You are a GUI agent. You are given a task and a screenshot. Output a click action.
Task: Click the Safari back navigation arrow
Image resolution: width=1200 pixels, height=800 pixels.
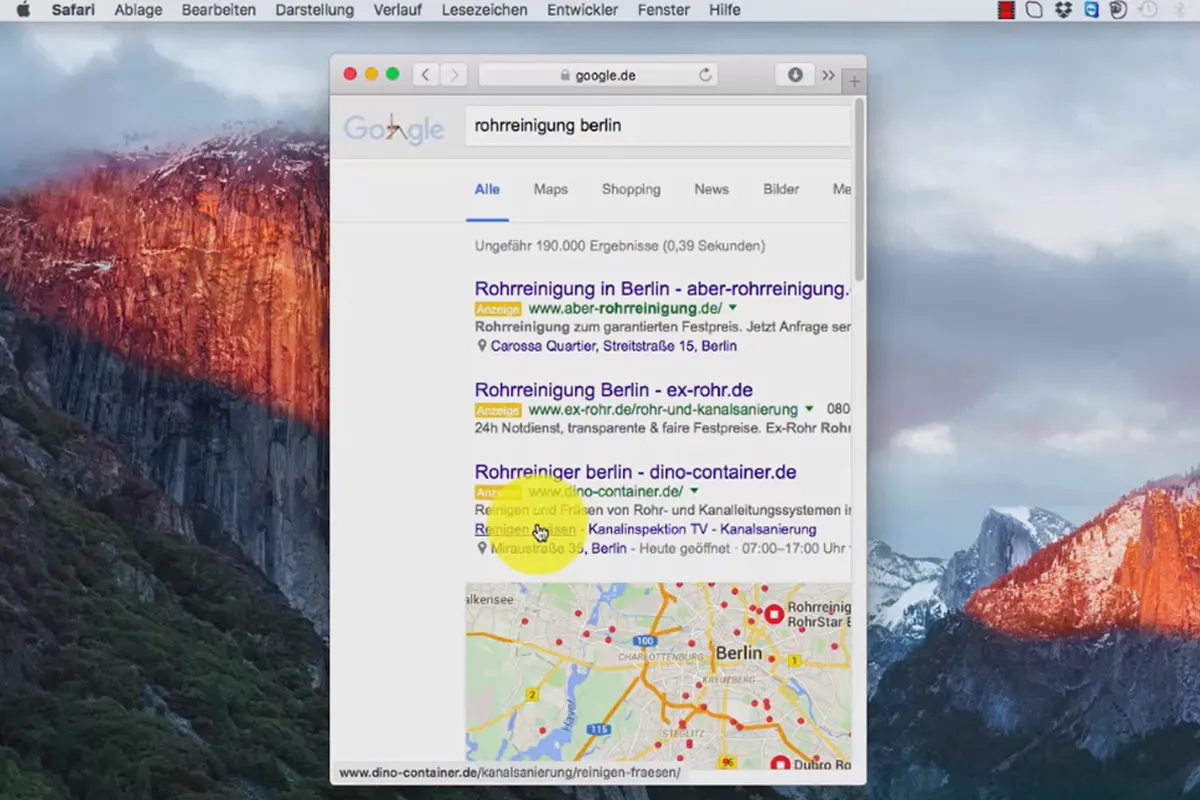[x=426, y=75]
